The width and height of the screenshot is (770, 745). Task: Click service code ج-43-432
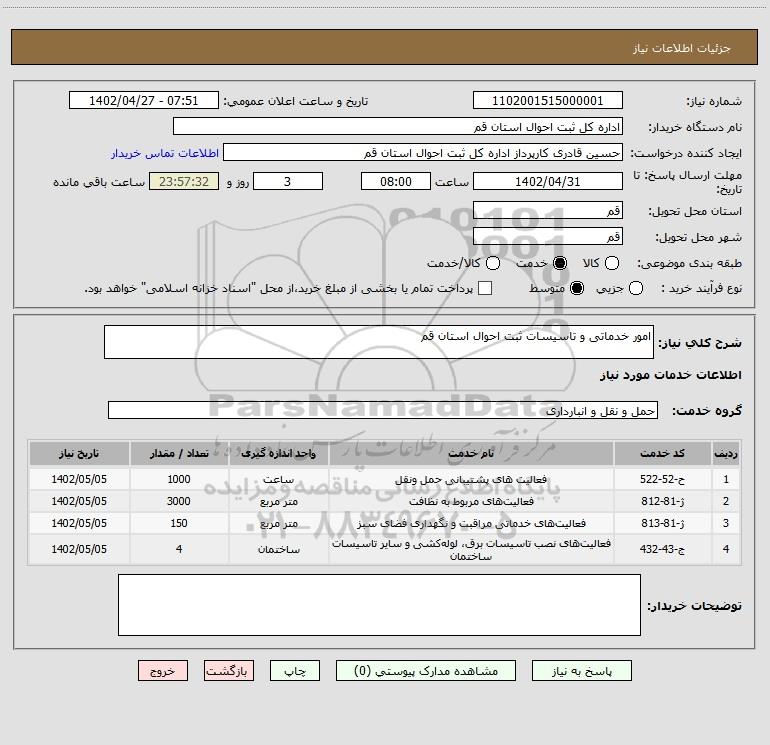(662, 549)
